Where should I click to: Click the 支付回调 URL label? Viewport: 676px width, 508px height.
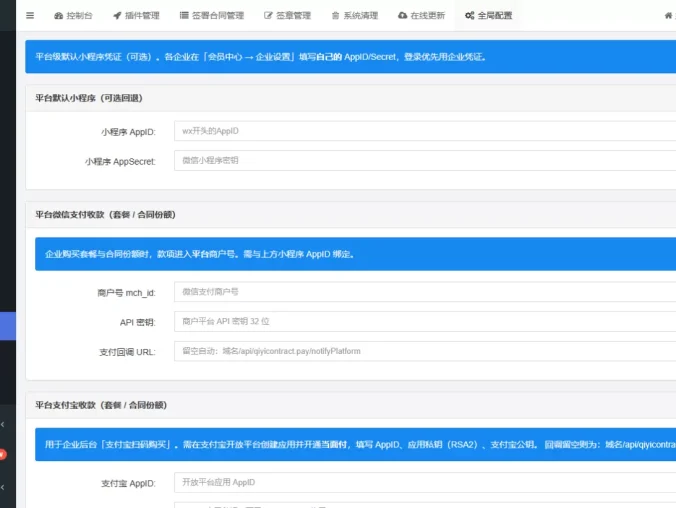pyautogui.click(x=127, y=352)
